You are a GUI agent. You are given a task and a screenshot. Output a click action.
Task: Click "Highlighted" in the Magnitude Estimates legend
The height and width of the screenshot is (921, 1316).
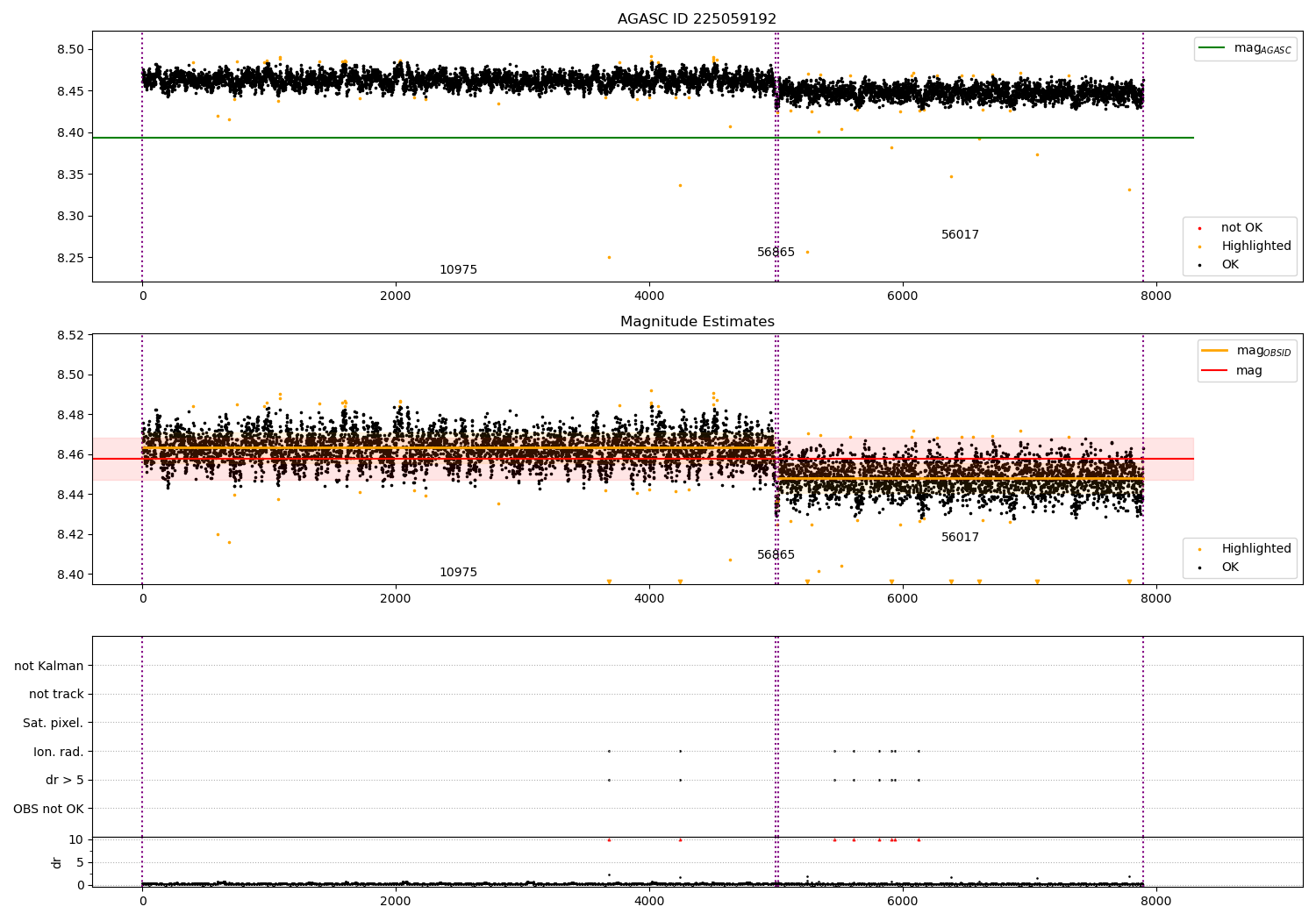[1244, 548]
